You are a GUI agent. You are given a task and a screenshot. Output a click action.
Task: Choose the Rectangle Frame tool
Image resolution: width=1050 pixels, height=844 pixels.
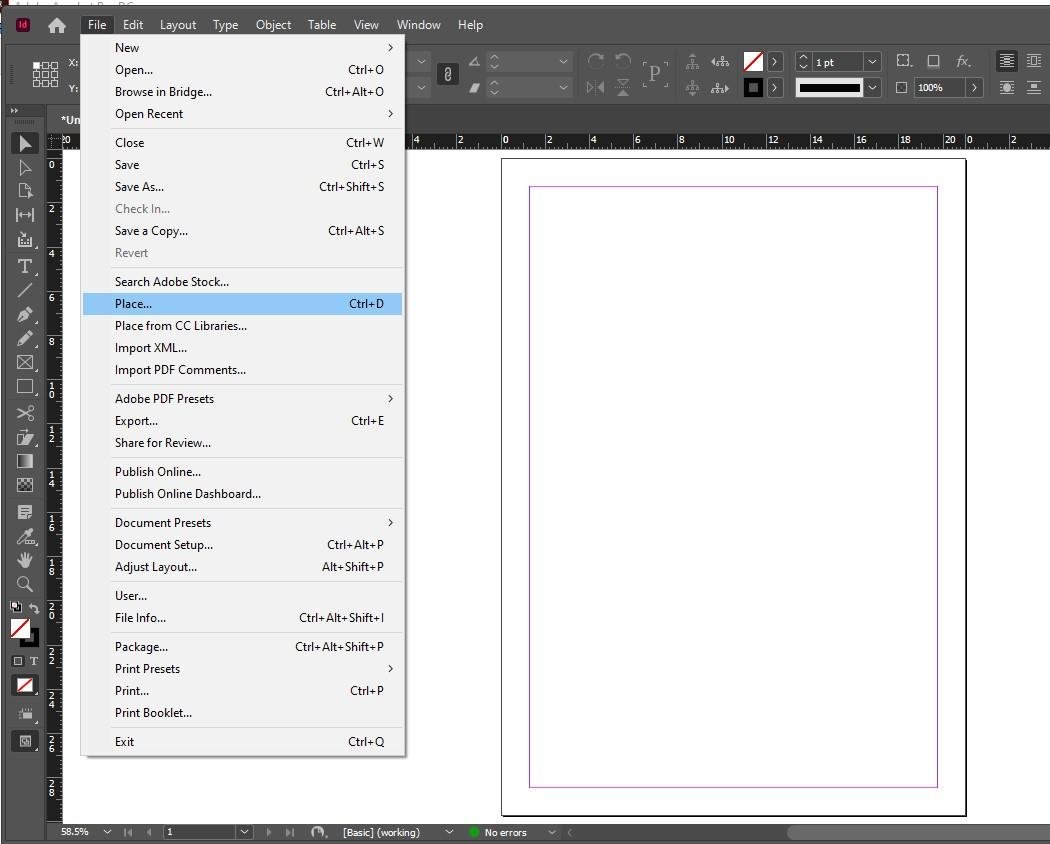point(25,363)
